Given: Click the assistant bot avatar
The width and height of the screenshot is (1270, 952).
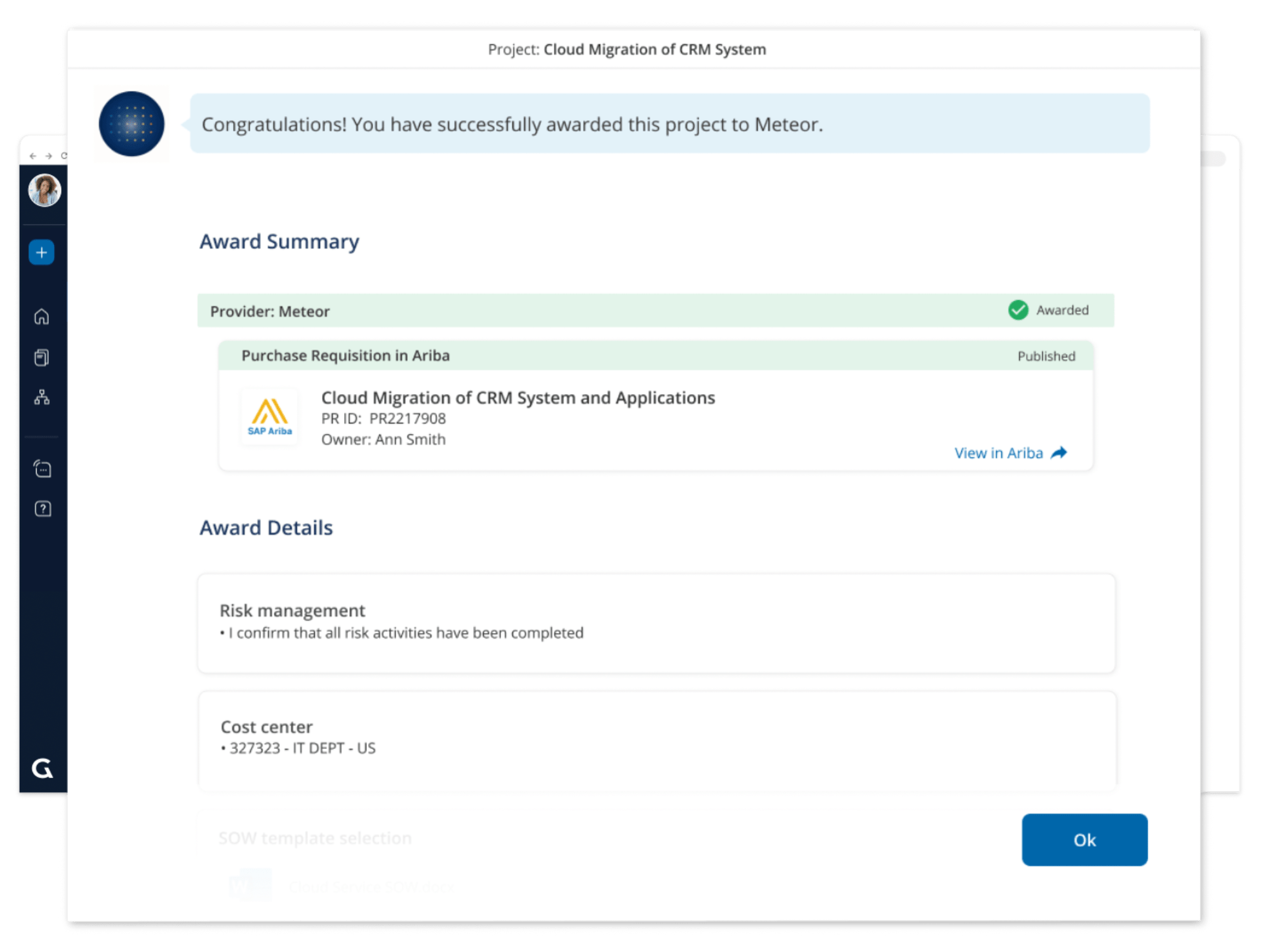Looking at the screenshot, I should [x=131, y=124].
